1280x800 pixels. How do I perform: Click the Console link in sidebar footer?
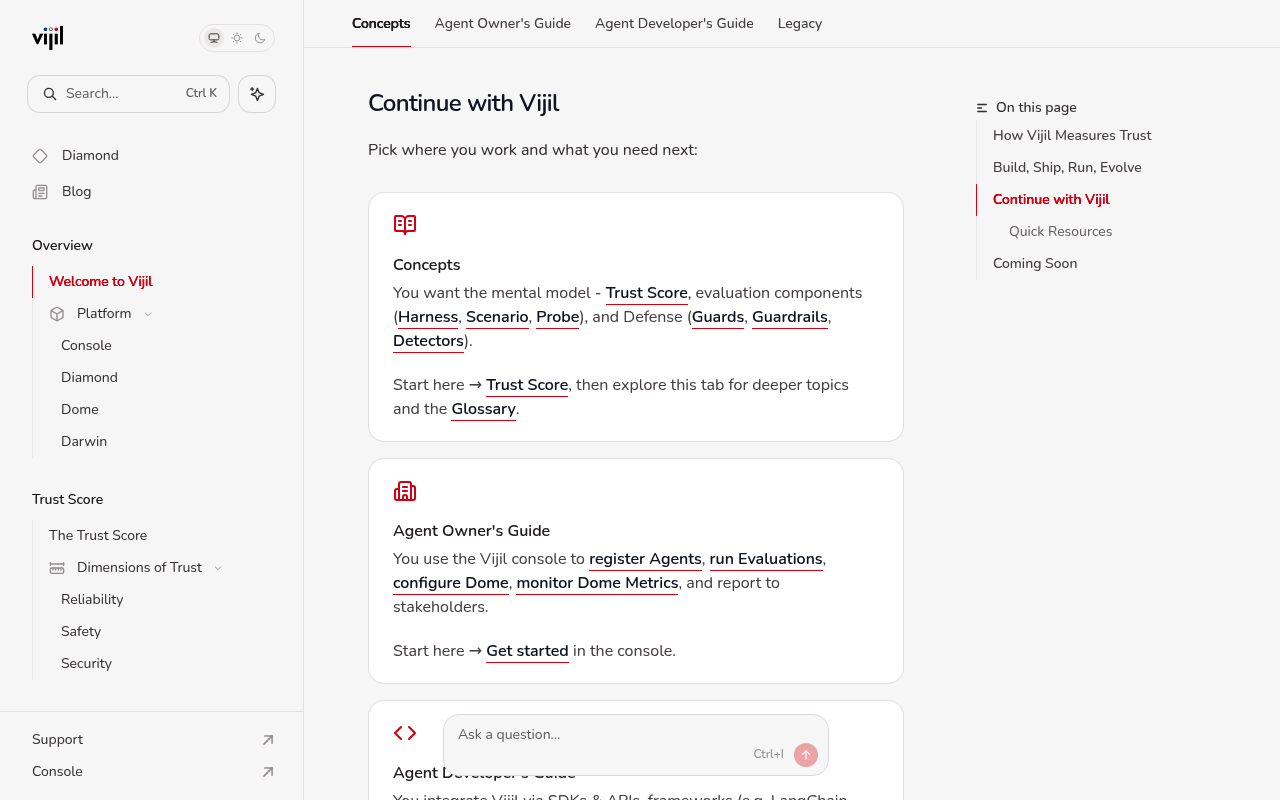57,772
